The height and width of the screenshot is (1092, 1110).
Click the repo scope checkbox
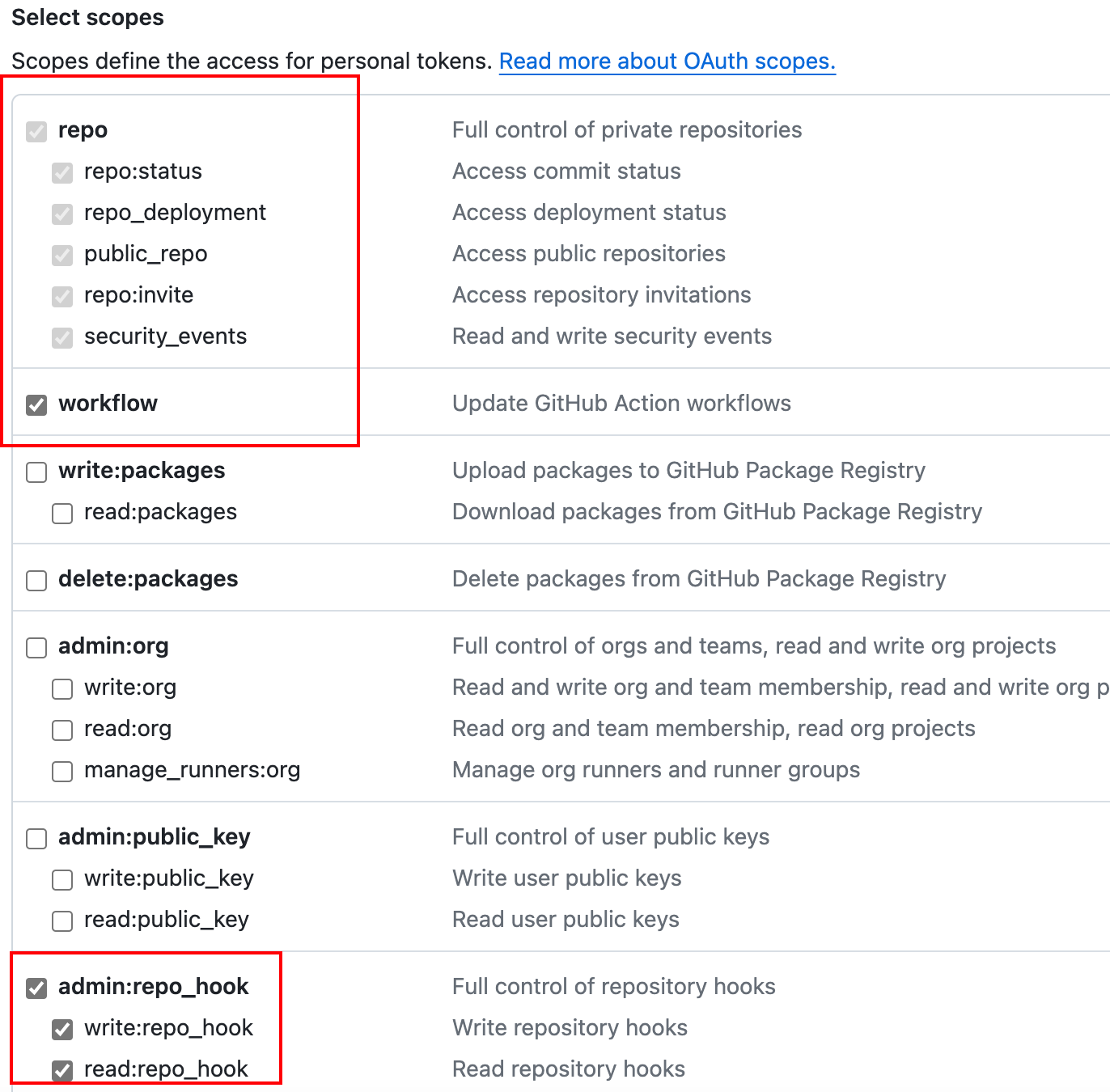36,131
